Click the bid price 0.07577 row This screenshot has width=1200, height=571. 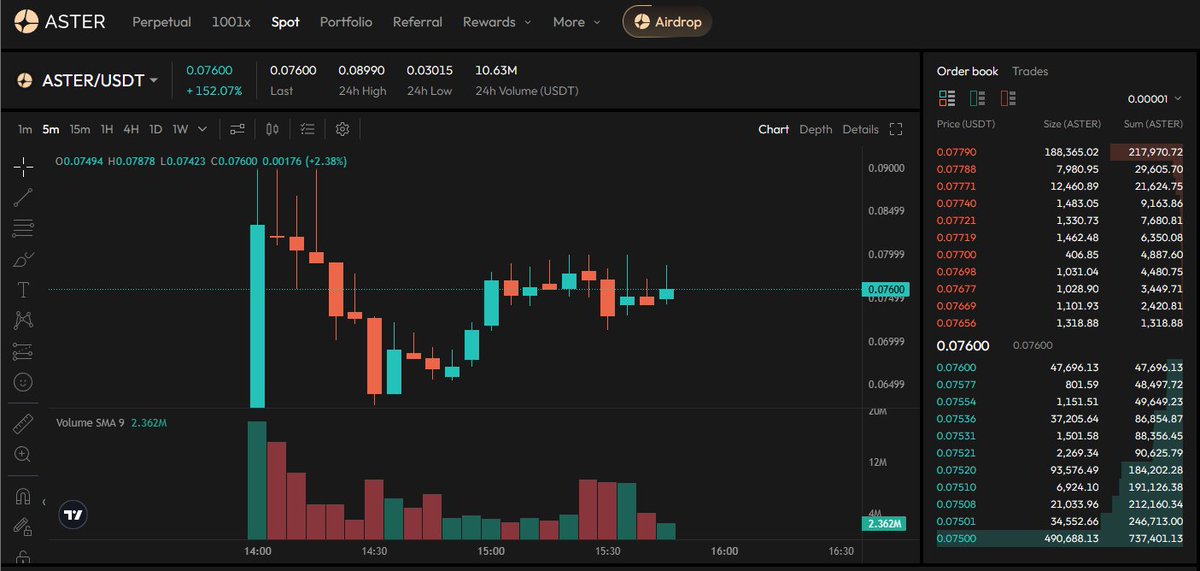1059,385
